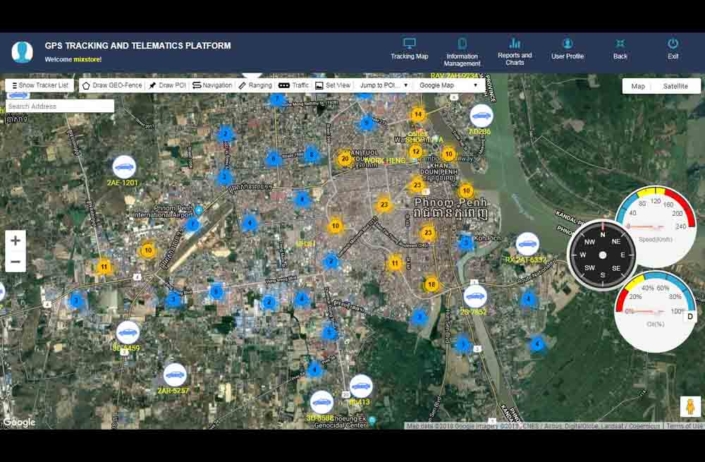This screenshot has height=462, width=705.
Task: Open the User Profile page
Action: pyautogui.click(x=567, y=49)
